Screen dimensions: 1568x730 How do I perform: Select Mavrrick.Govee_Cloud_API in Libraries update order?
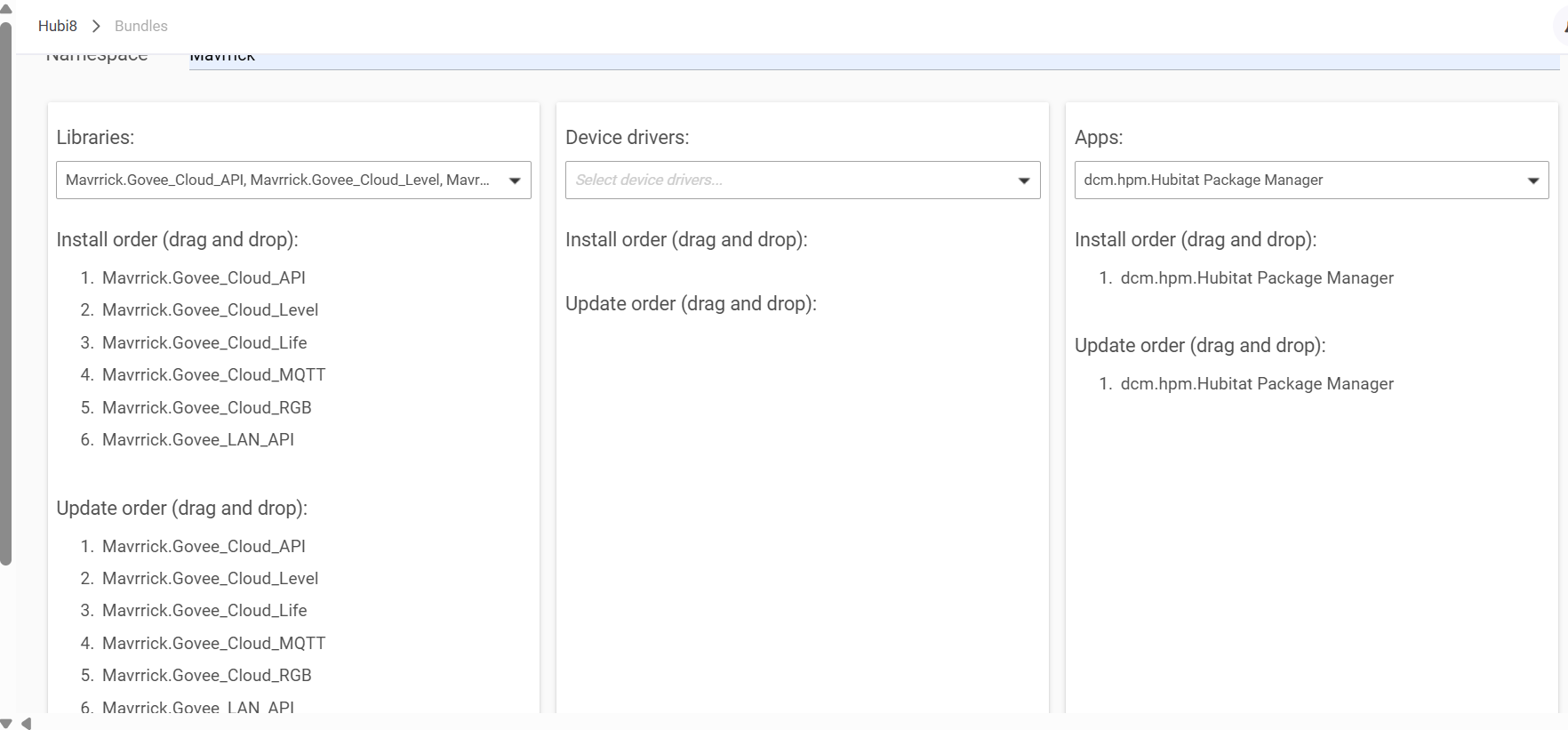click(204, 547)
